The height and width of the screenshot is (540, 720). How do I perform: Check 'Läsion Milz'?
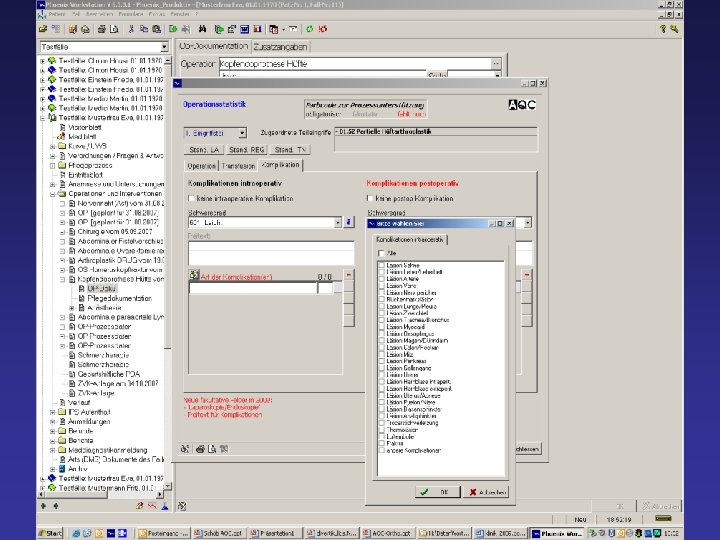381,354
